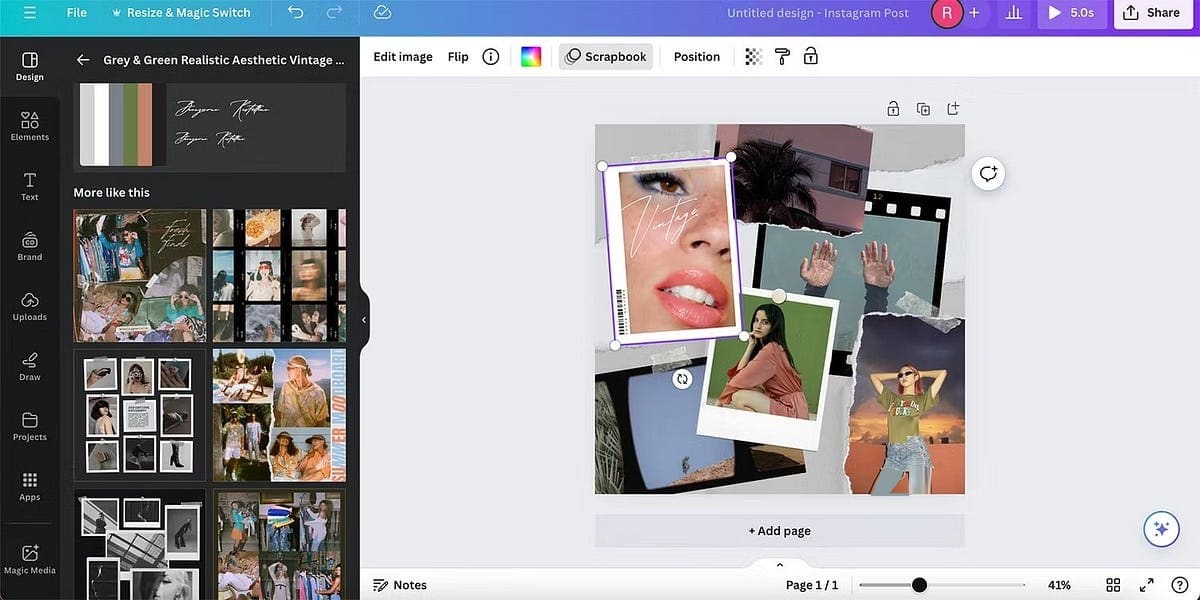
Task: Open the rainbow color picker swatch
Action: click(531, 57)
